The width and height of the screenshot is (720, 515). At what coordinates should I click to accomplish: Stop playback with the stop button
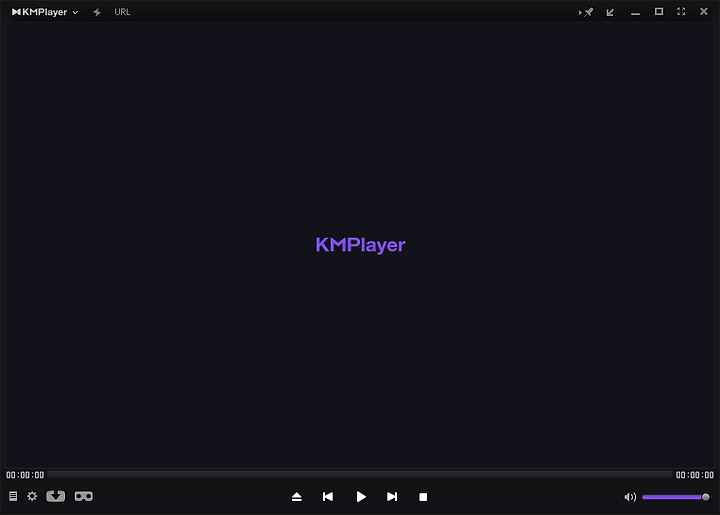423,497
